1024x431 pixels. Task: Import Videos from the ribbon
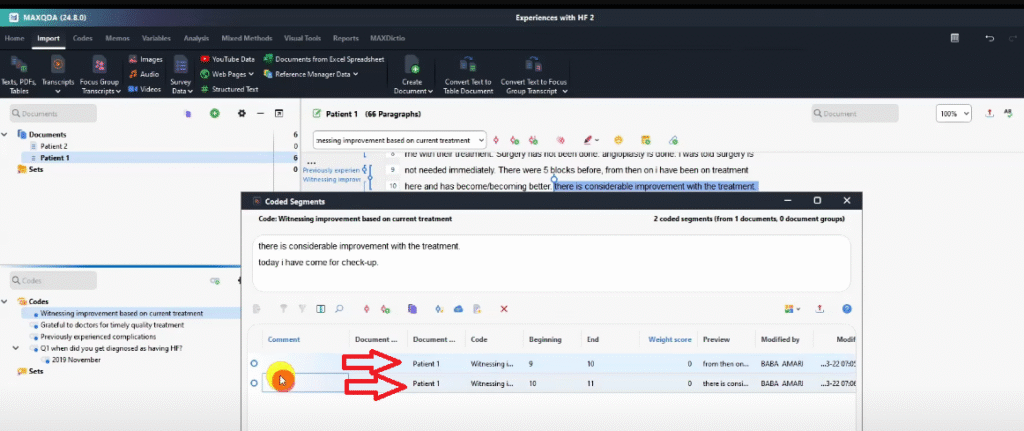point(145,89)
